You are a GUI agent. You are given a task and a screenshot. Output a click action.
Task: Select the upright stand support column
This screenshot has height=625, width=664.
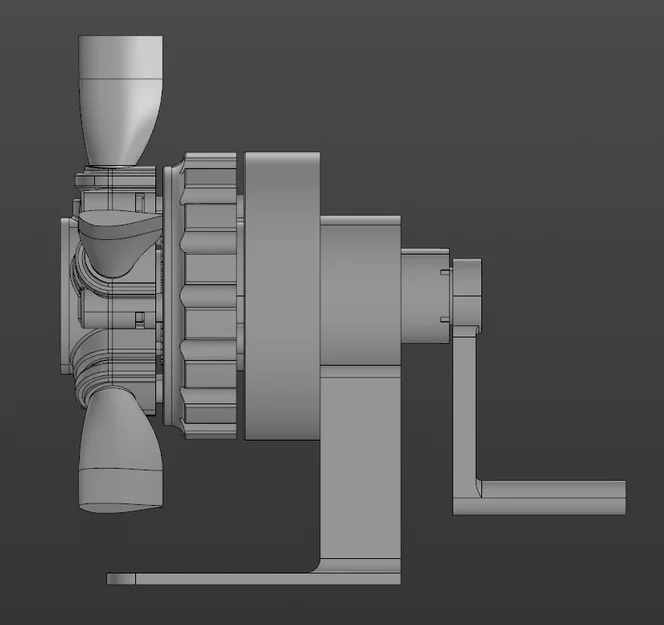coord(360,469)
